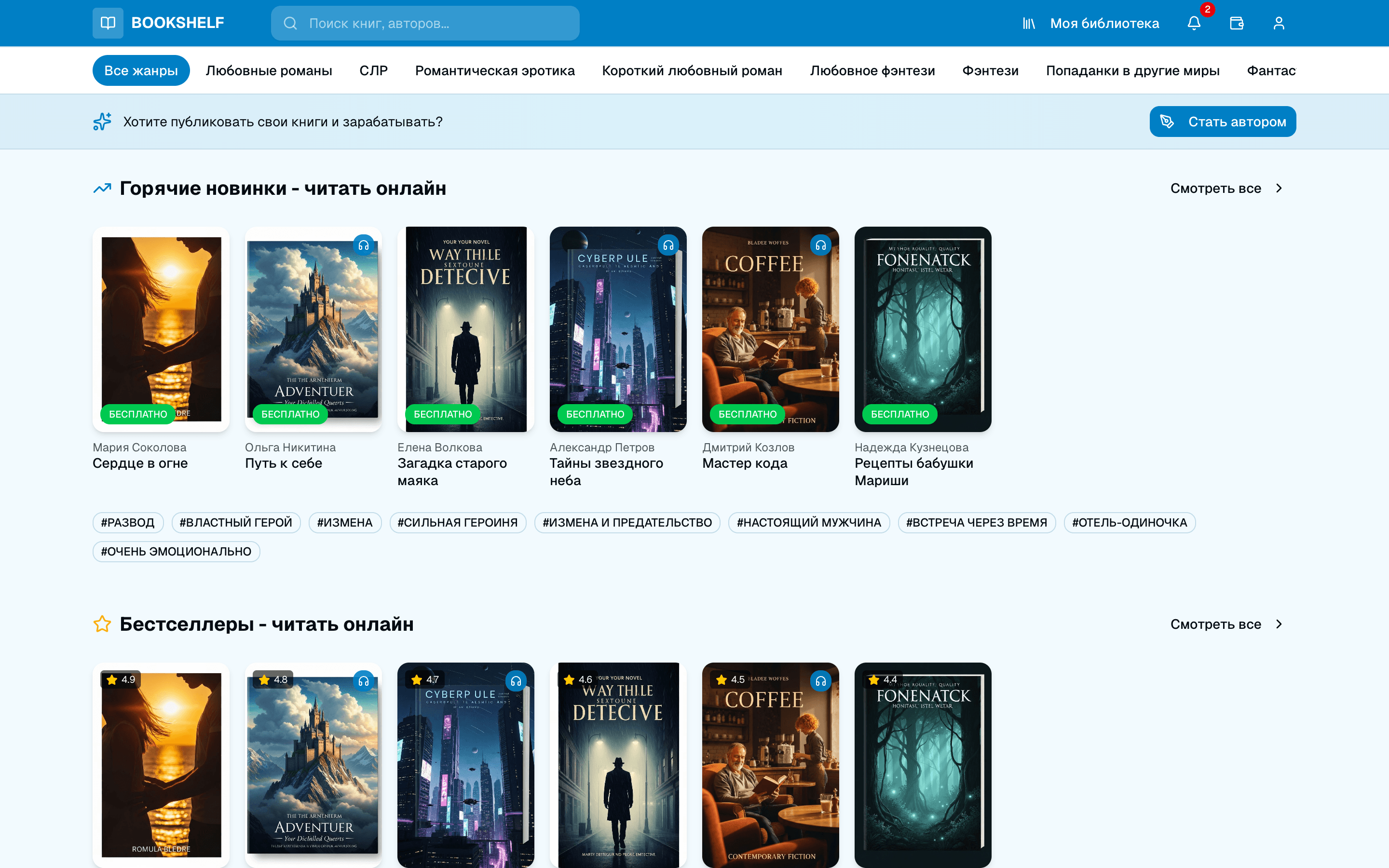1389x868 pixels.
Task: Select the Все жанры tab
Action: click(141, 70)
